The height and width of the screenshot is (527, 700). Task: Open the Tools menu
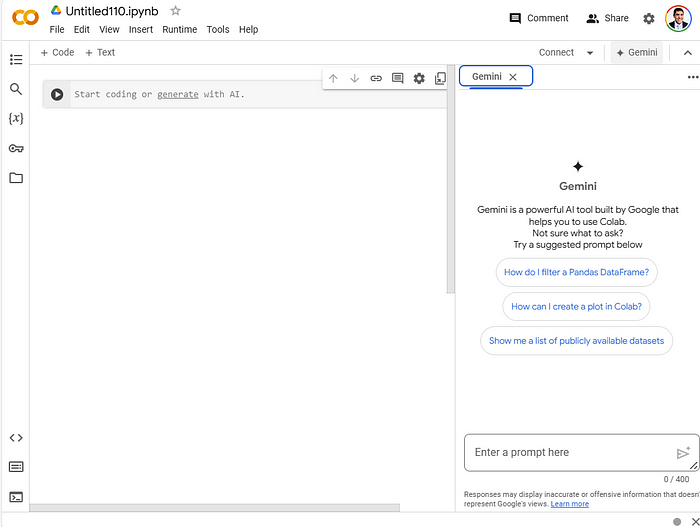(218, 29)
